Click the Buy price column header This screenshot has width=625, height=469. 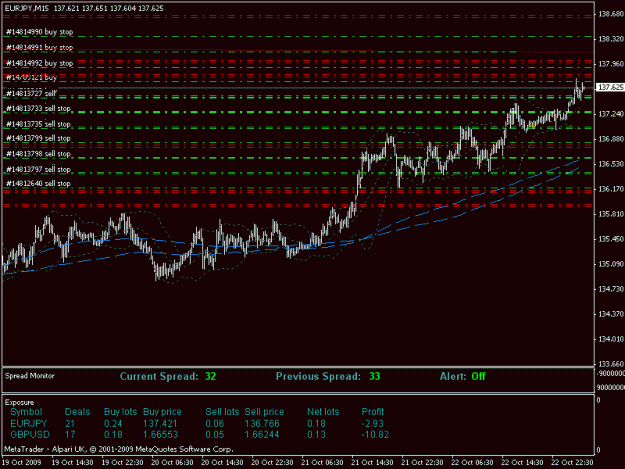(162, 412)
